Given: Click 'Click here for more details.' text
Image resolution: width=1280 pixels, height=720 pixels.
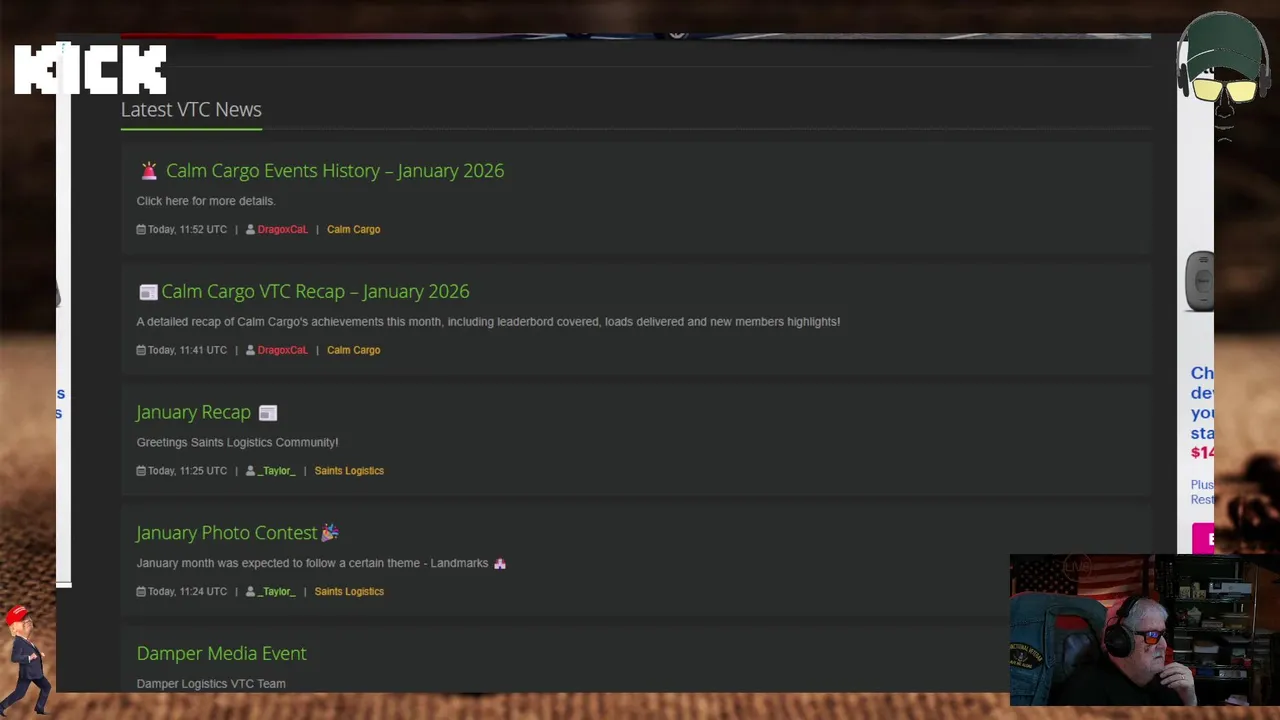Looking at the screenshot, I should pos(206,201).
